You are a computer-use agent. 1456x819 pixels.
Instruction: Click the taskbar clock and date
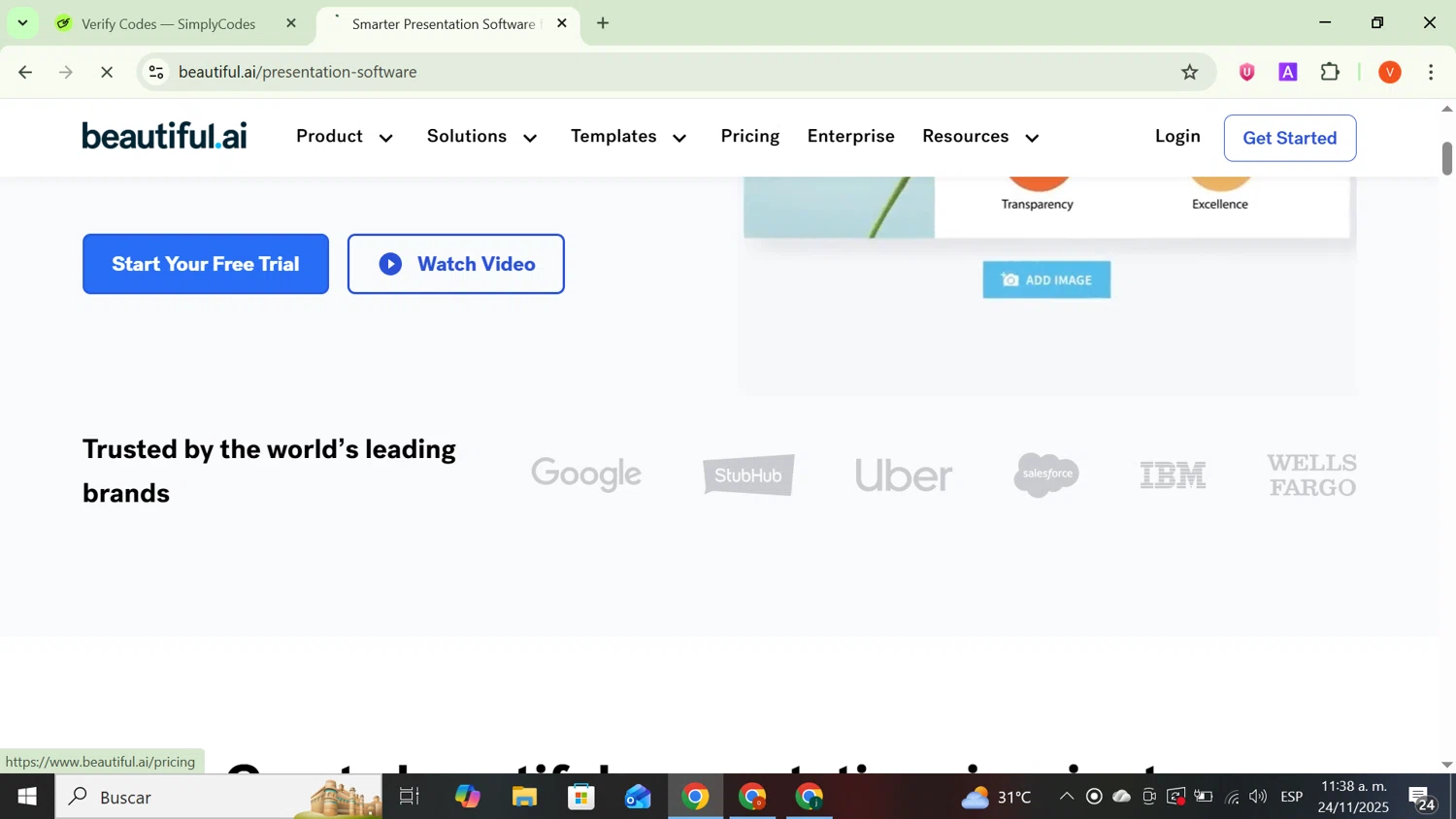(x=1354, y=797)
